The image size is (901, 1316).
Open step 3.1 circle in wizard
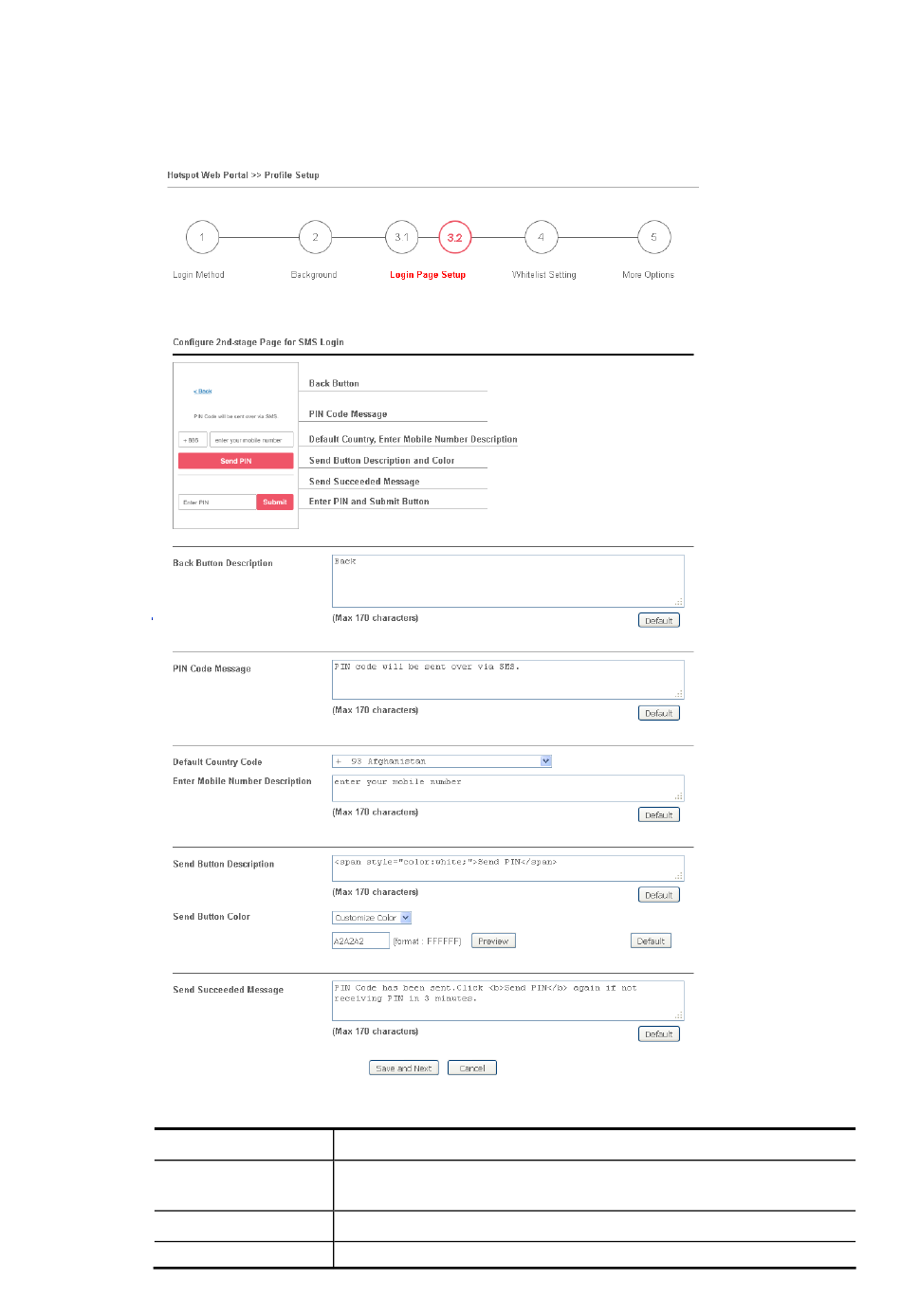pos(402,237)
